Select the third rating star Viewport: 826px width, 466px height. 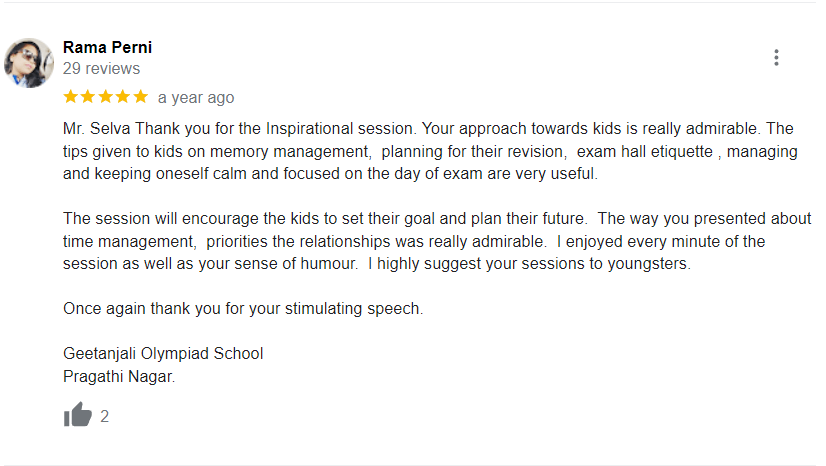[105, 97]
